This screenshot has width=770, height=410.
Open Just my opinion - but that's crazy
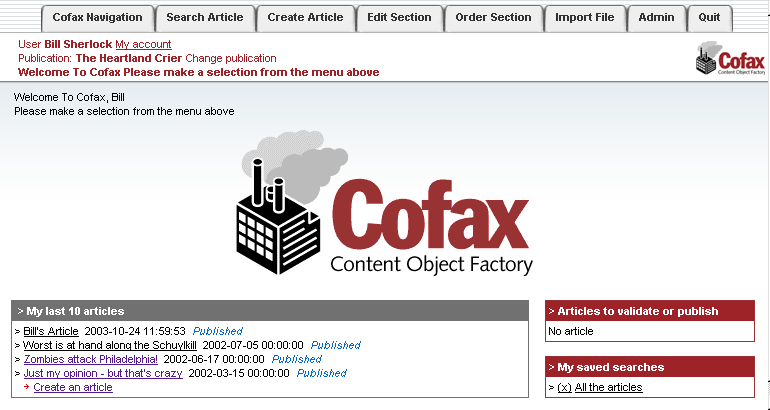coord(103,373)
